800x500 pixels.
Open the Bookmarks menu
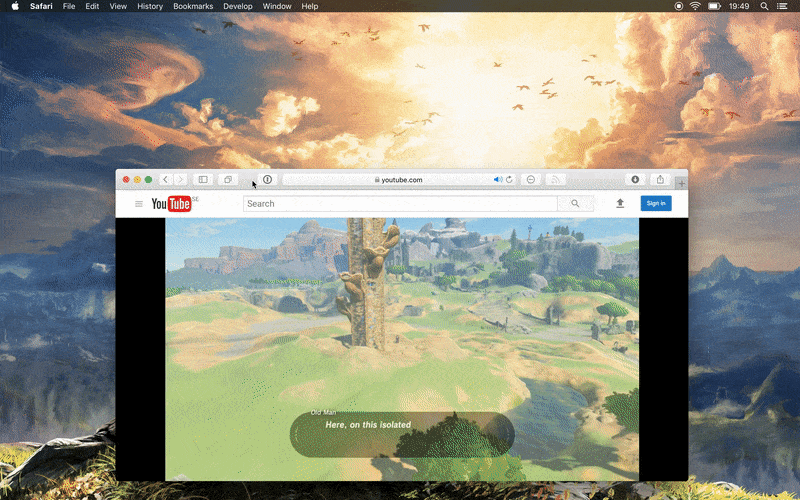tap(193, 6)
